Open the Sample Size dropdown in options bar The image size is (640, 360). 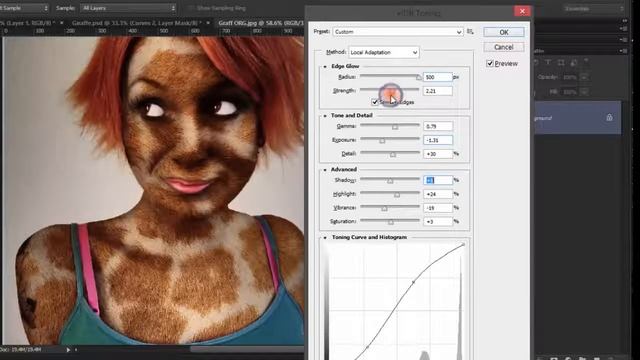pos(24,8)
